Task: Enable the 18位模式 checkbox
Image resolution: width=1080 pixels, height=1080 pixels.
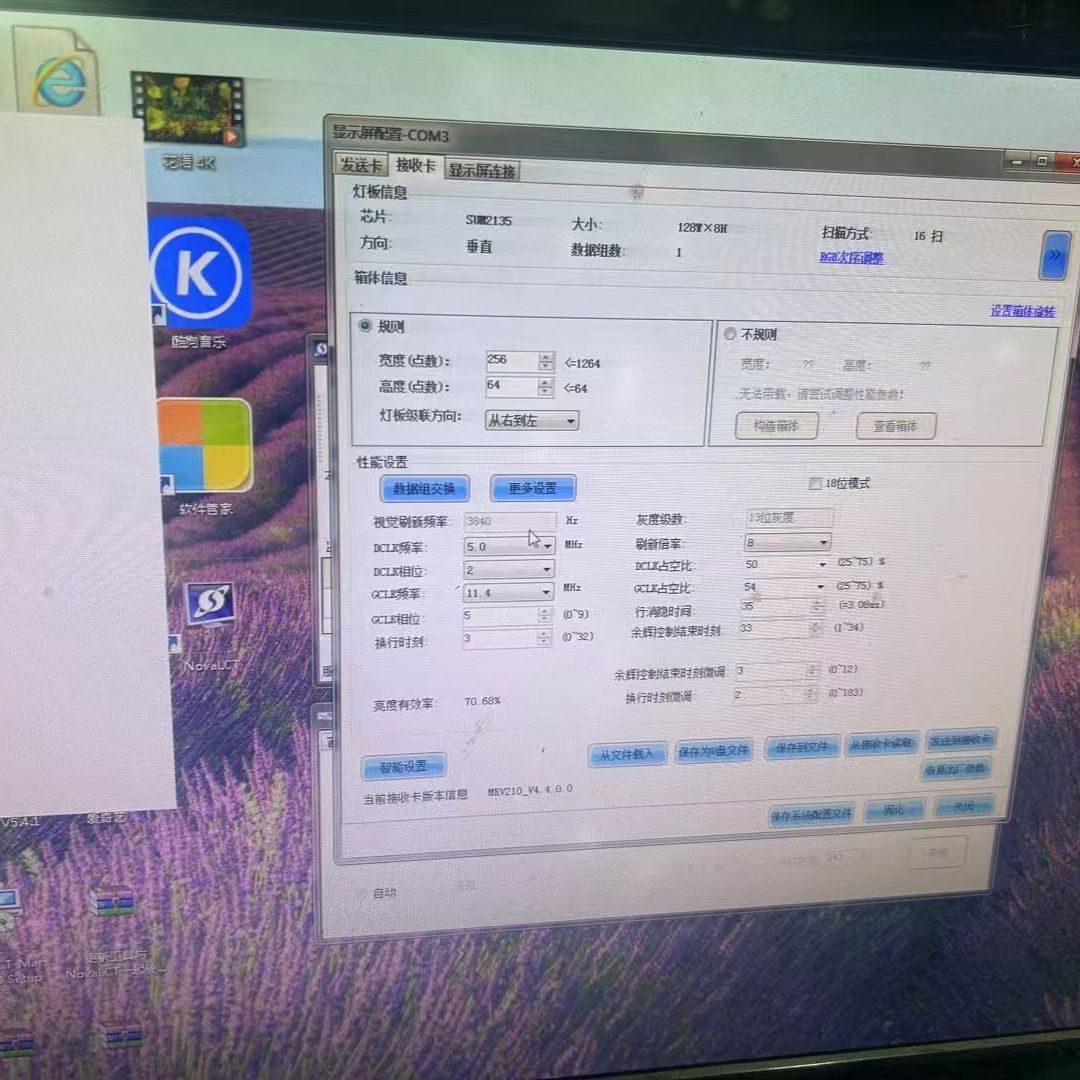Action: pyautogui.click(x=815, y=483)
